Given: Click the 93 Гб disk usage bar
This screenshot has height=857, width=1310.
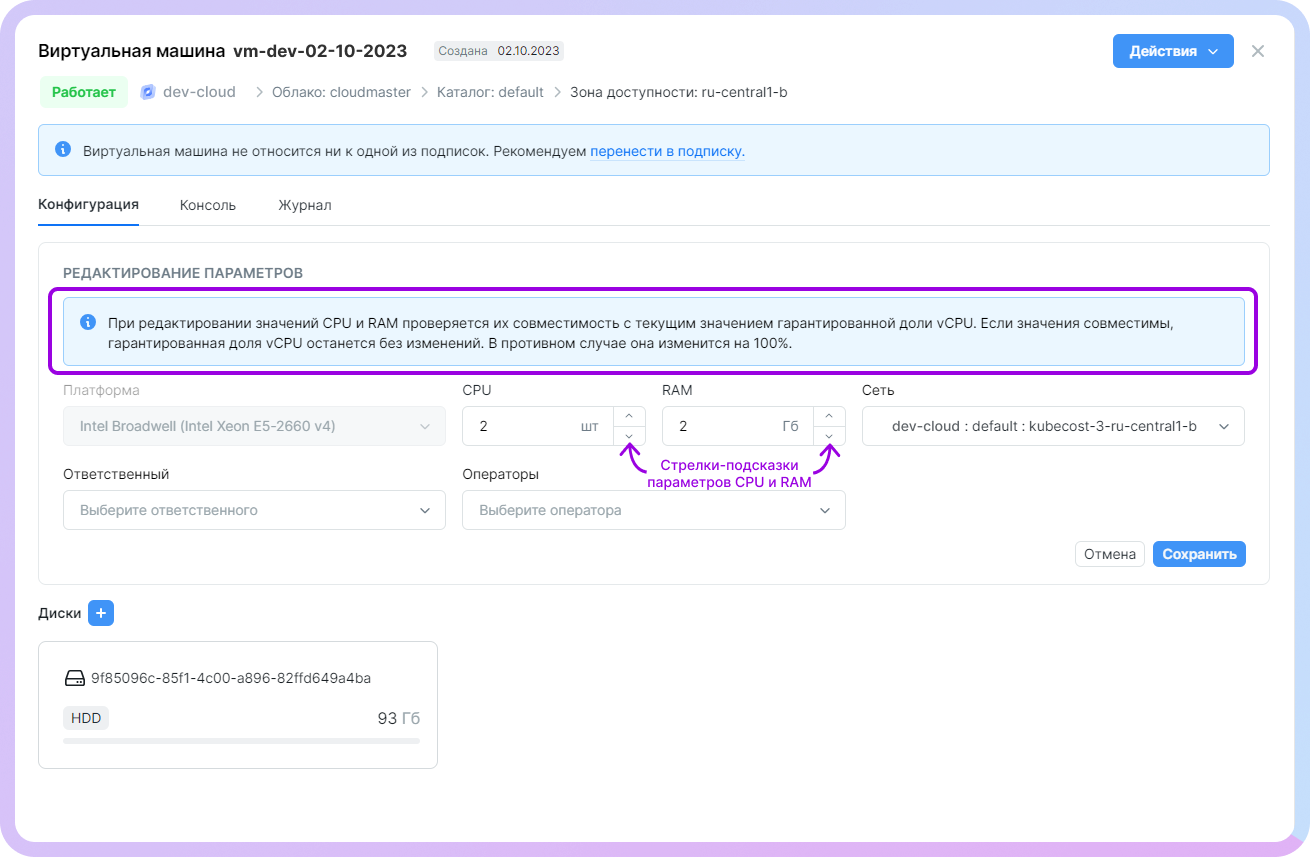Looking at the screenshot, I should click(241, 741).
